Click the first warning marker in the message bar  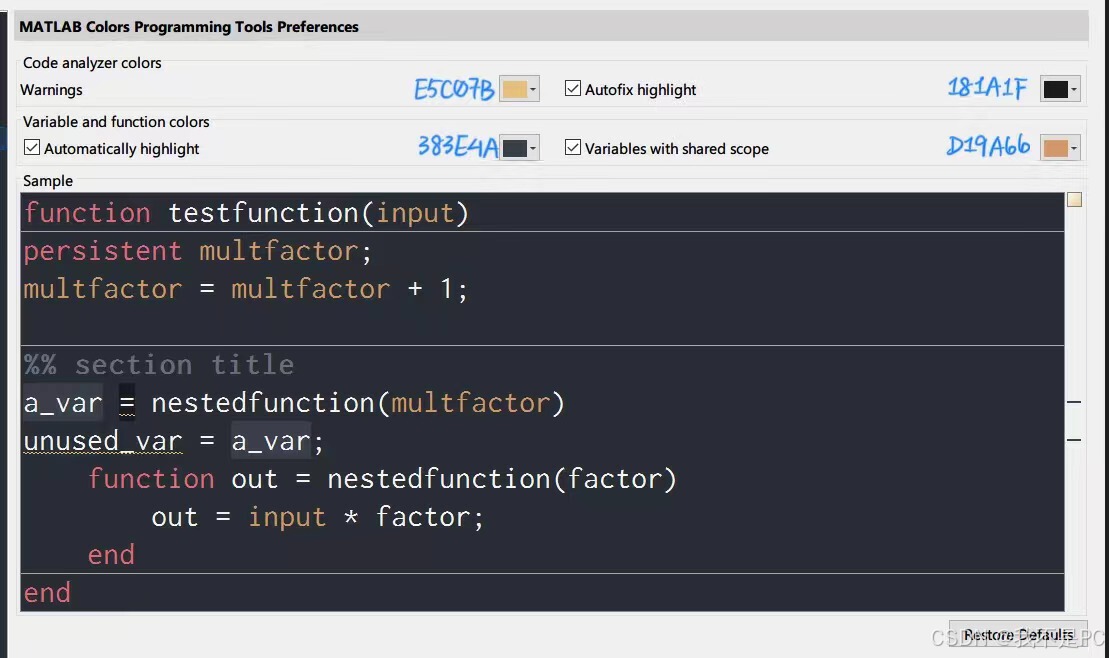coord(1074,402)
